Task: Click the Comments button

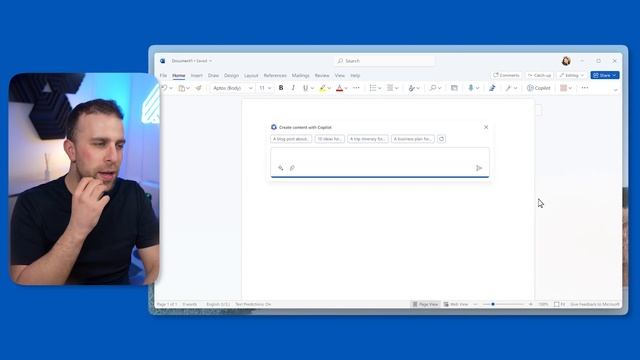Action: (x=506, y=75)
